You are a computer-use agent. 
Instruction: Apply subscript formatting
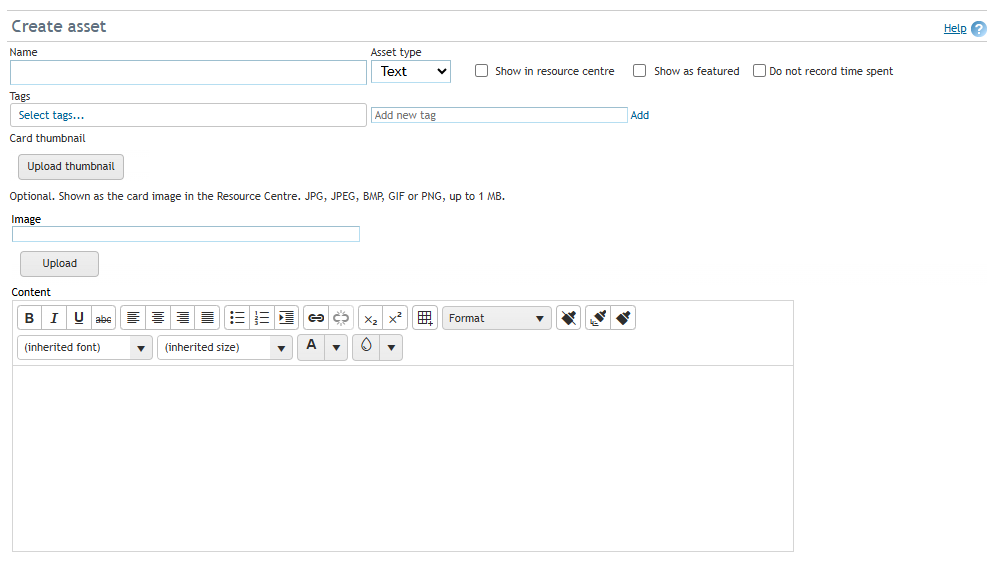point(371,318)
